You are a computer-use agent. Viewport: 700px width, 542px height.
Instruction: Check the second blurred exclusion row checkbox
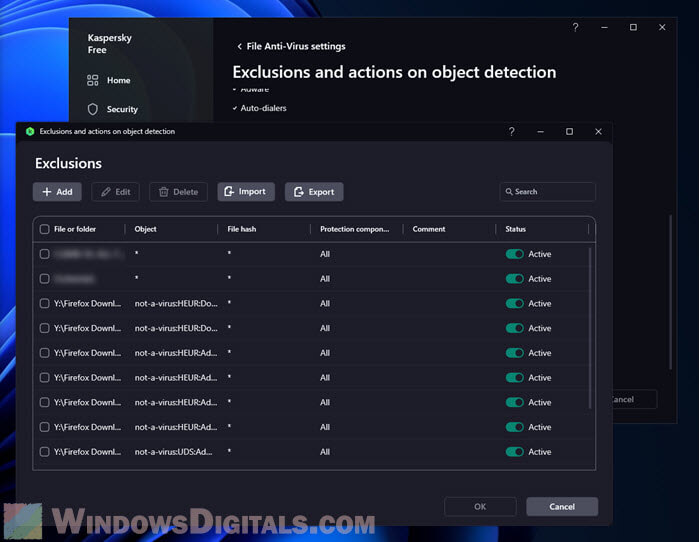44,279
